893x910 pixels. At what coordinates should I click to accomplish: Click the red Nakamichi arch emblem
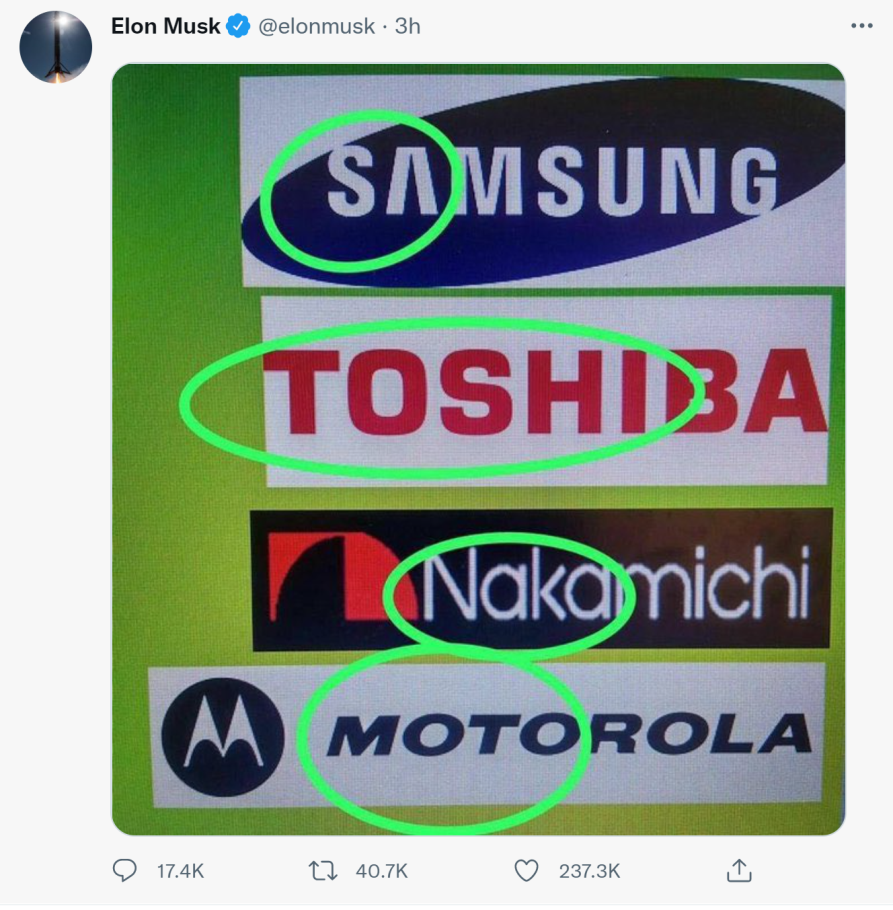(x=342, y=577)
